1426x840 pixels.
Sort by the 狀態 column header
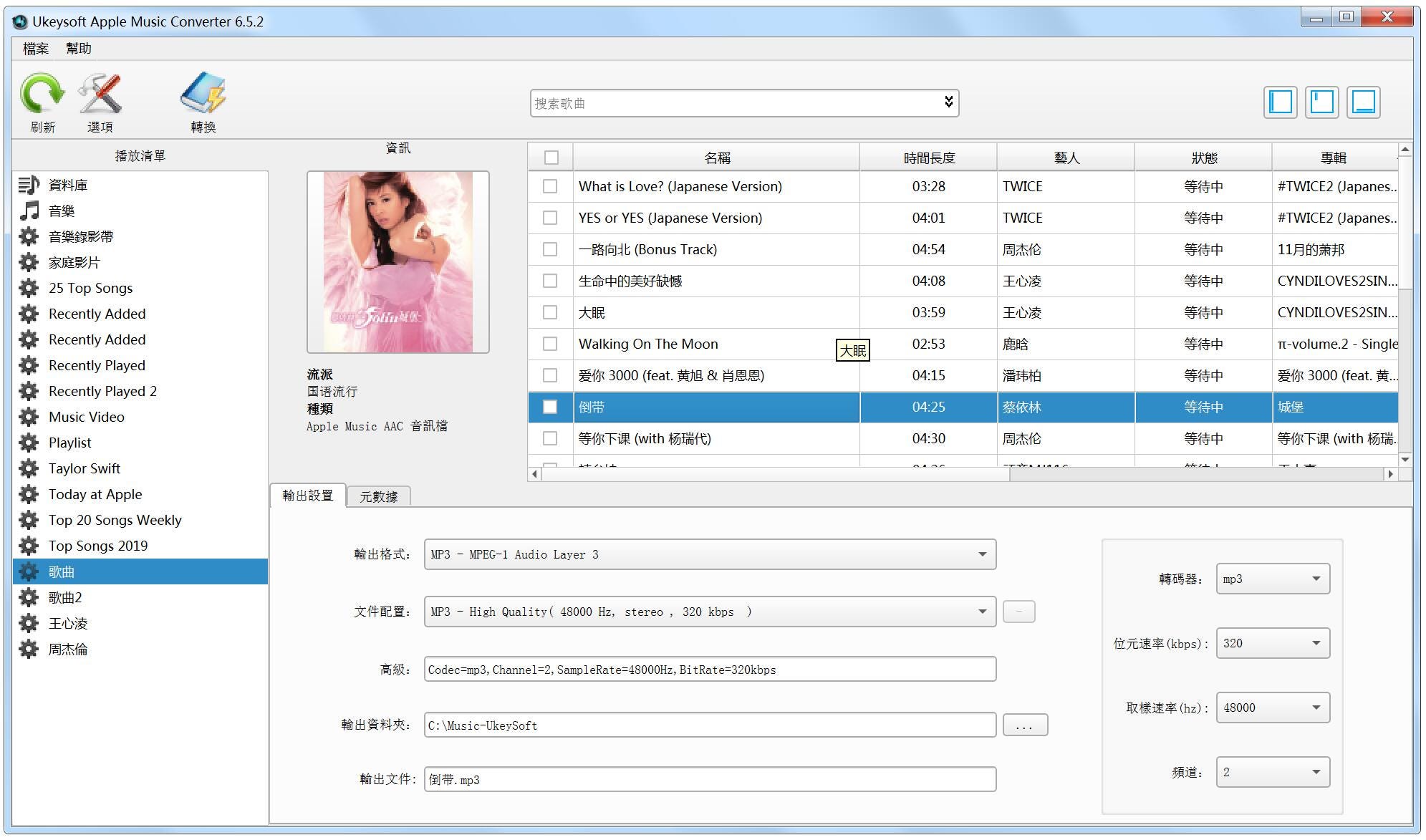coord(1203,158)
